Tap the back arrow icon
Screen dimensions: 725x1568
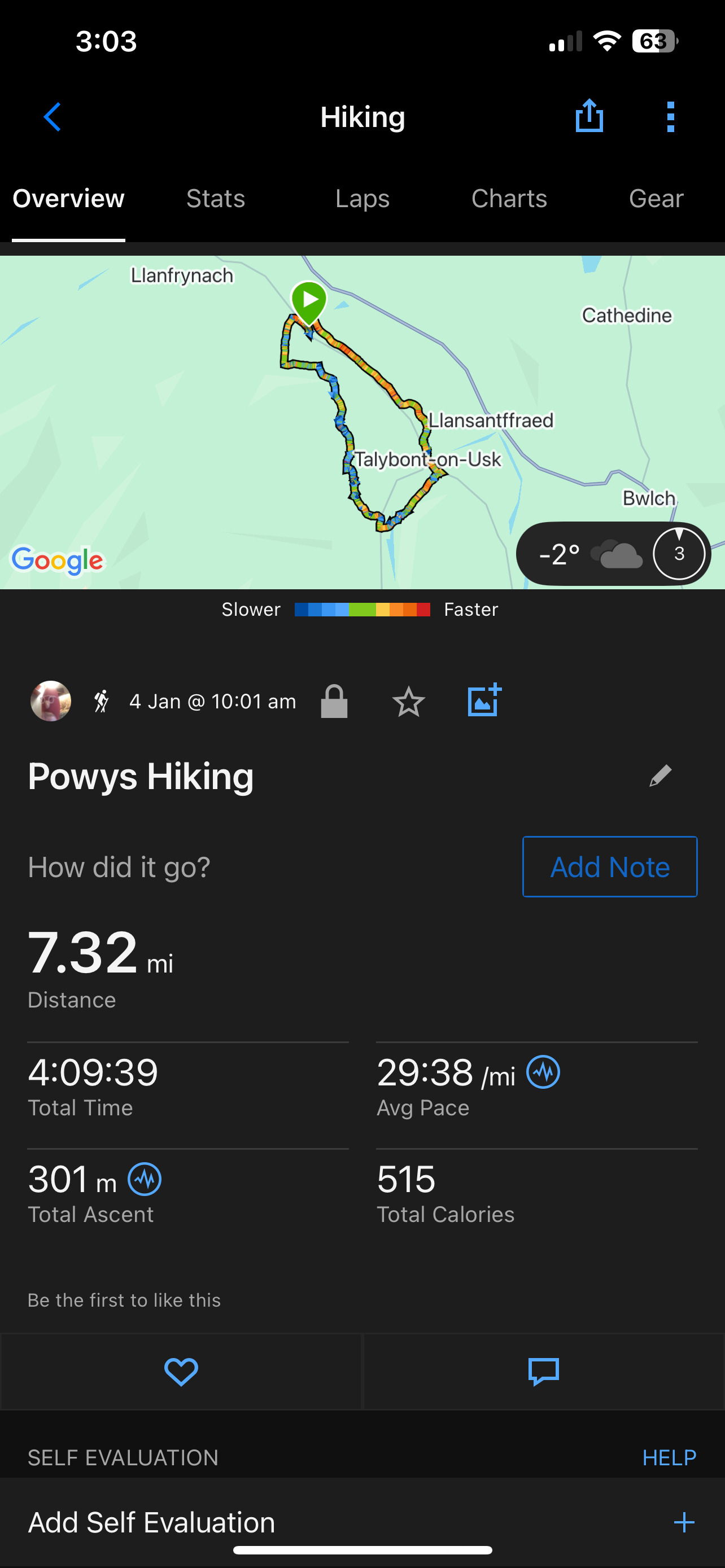(x=53, y=117)
